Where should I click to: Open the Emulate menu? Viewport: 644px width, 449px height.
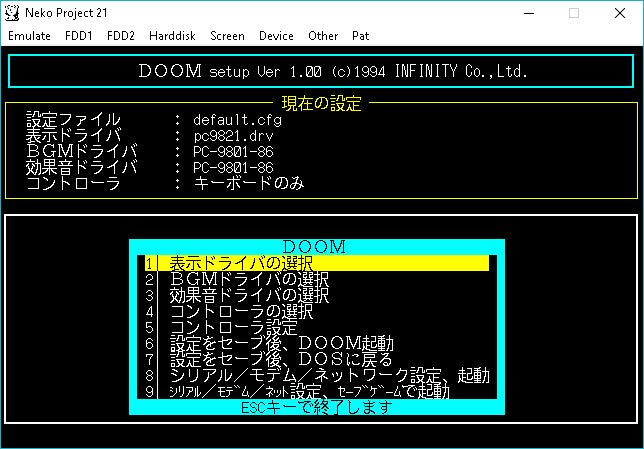point(29,36)
